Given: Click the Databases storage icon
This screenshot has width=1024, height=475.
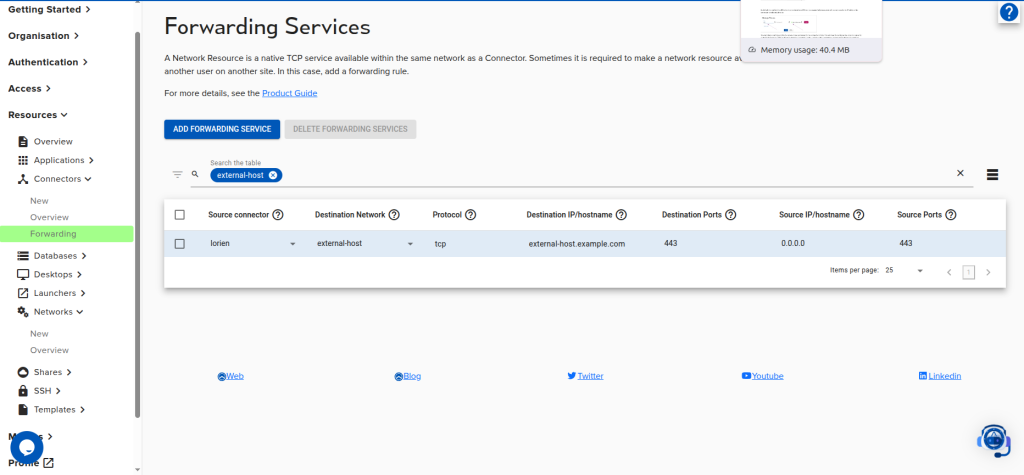Looking at the screenshot, I should (x=23, y=255).
